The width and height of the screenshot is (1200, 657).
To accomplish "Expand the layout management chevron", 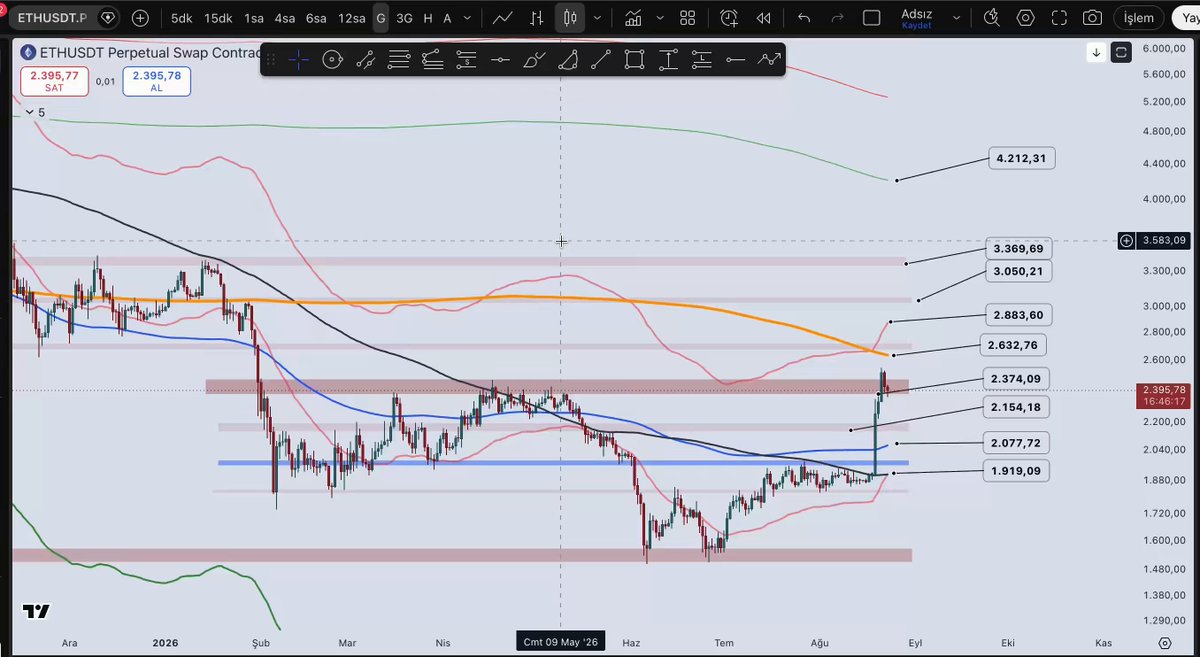I will pos(957,18).
